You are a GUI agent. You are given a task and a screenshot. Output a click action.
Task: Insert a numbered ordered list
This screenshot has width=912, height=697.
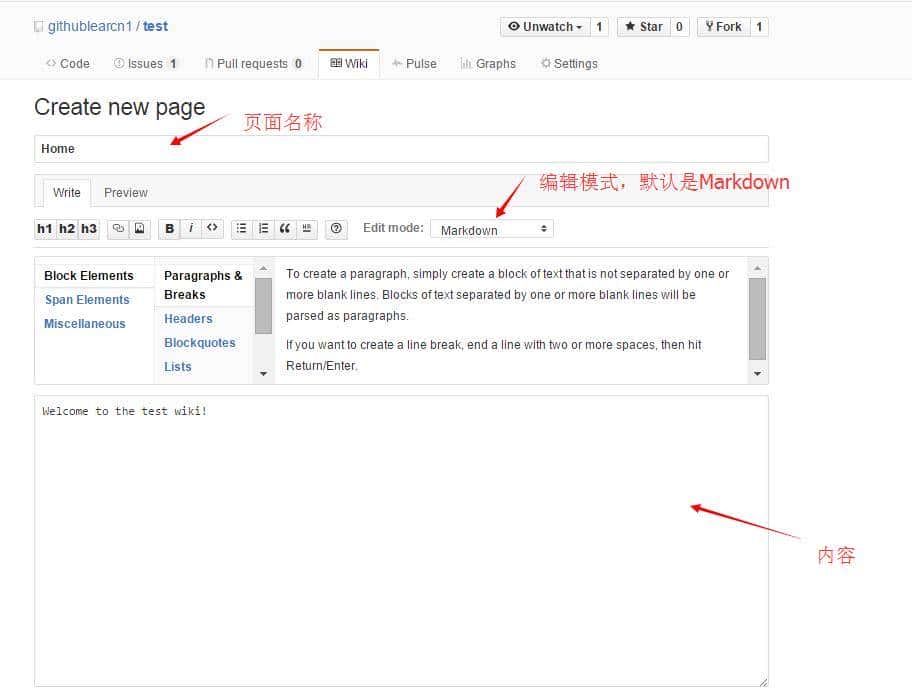click(x=263, y=229)
